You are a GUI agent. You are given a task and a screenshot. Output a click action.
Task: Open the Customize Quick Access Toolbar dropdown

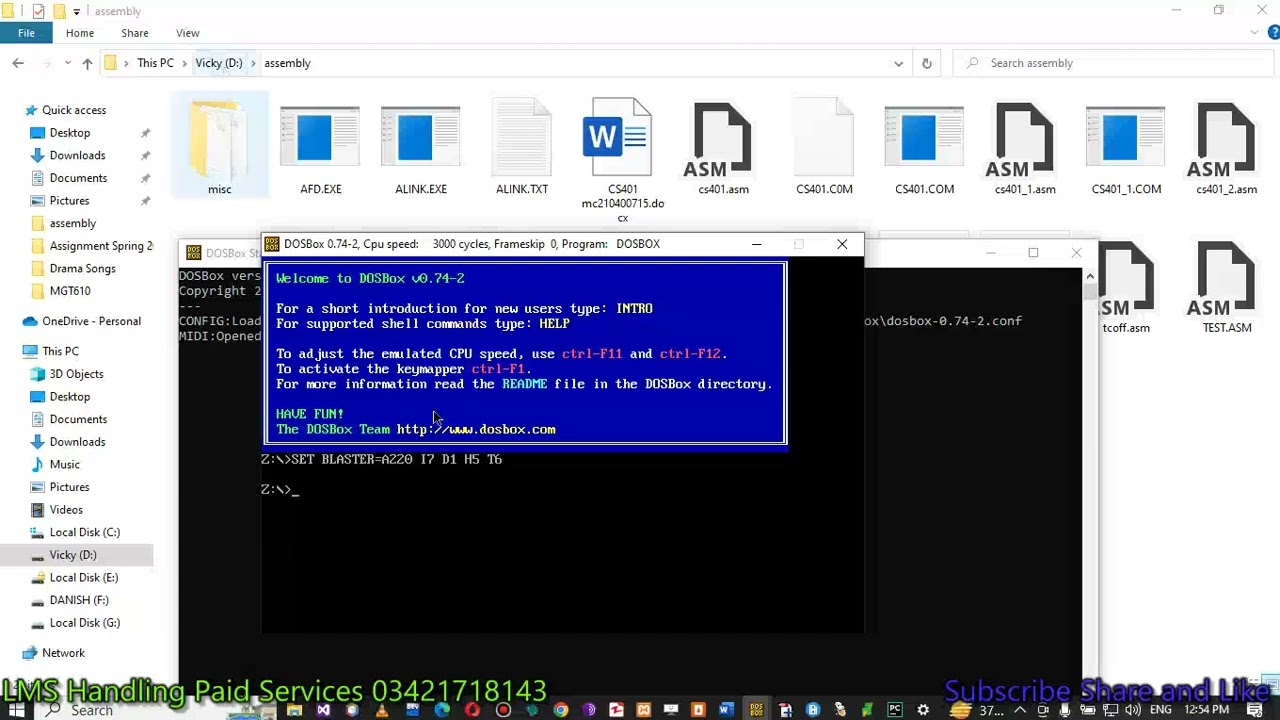77,11
